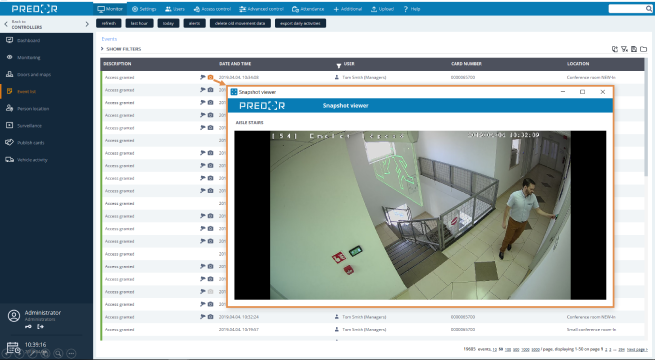This screenshot has width=655, height=360.
Task: Maximize the Snapshot viewer window
Action: pyautogui.click(x=582, y=92)
